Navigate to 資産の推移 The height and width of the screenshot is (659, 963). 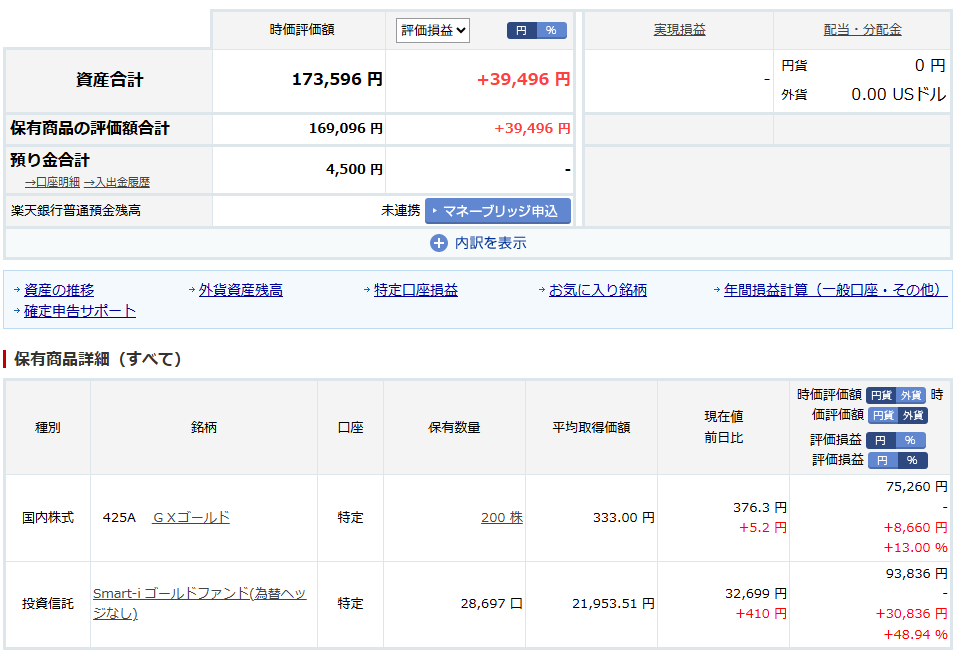click(x=59, y=290)
